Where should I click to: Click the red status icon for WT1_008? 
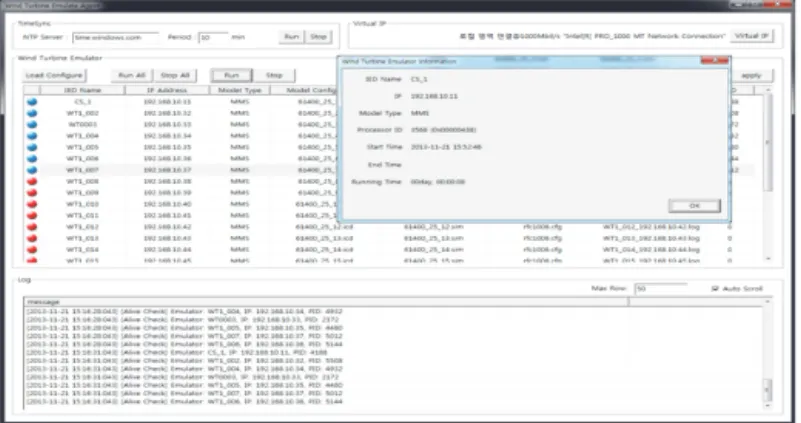(x=32, y=181)
